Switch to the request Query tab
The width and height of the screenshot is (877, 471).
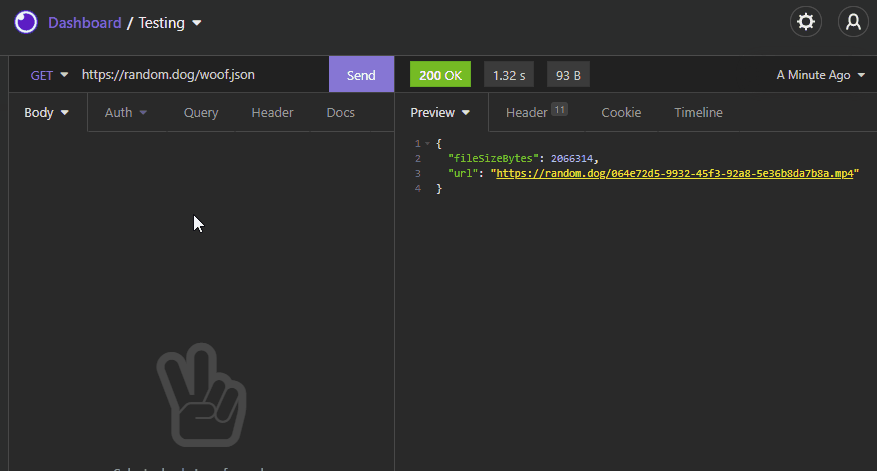point(201,112)
